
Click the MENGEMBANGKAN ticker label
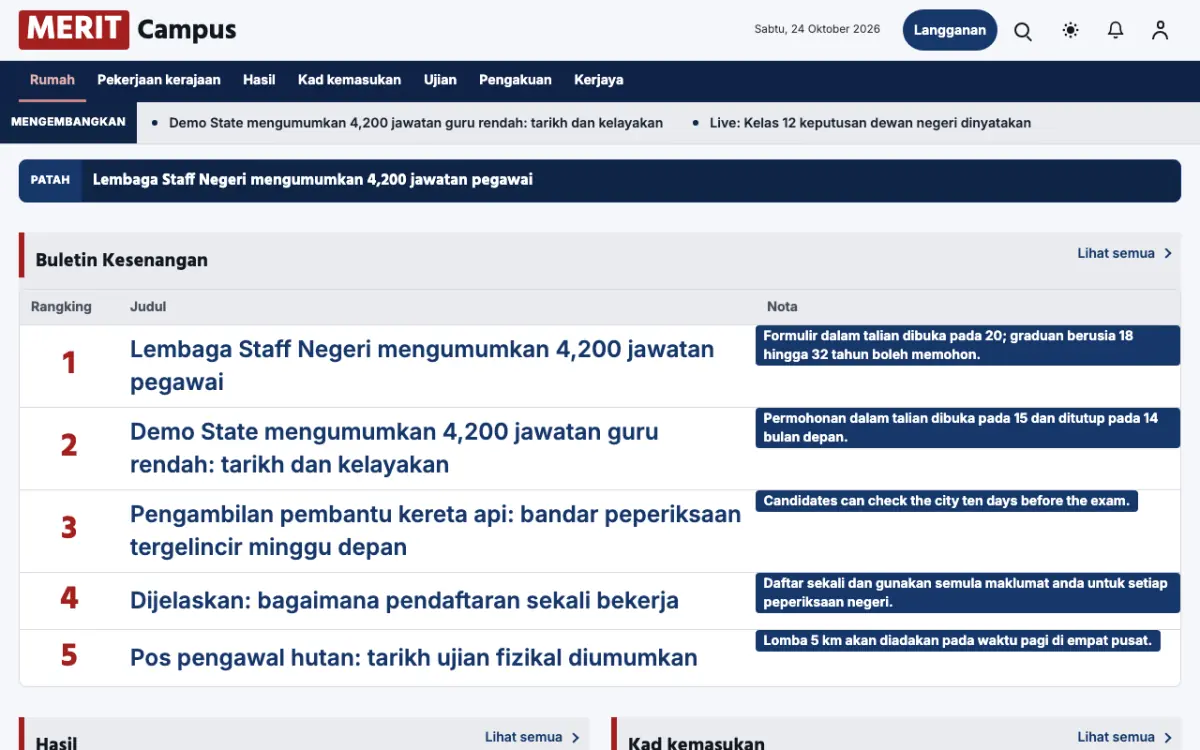pos(68,122)
